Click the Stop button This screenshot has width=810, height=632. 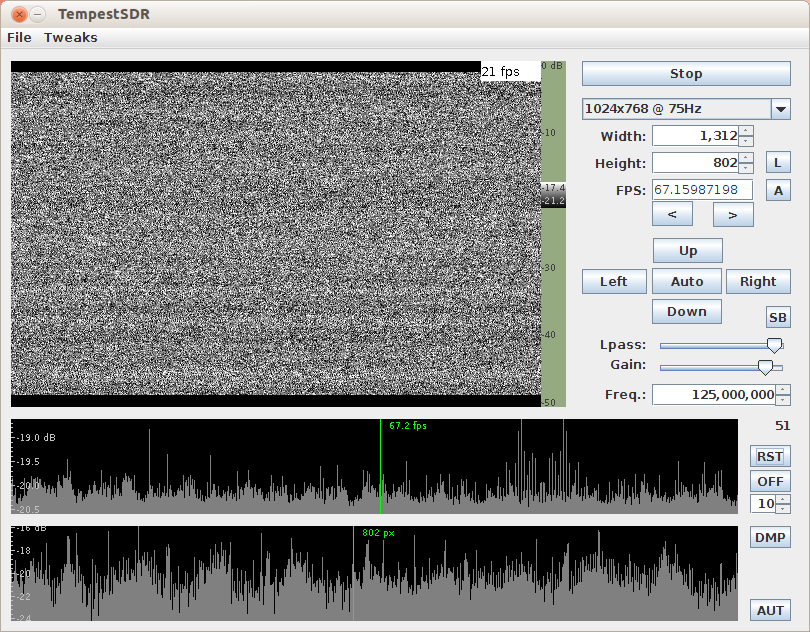686,74
